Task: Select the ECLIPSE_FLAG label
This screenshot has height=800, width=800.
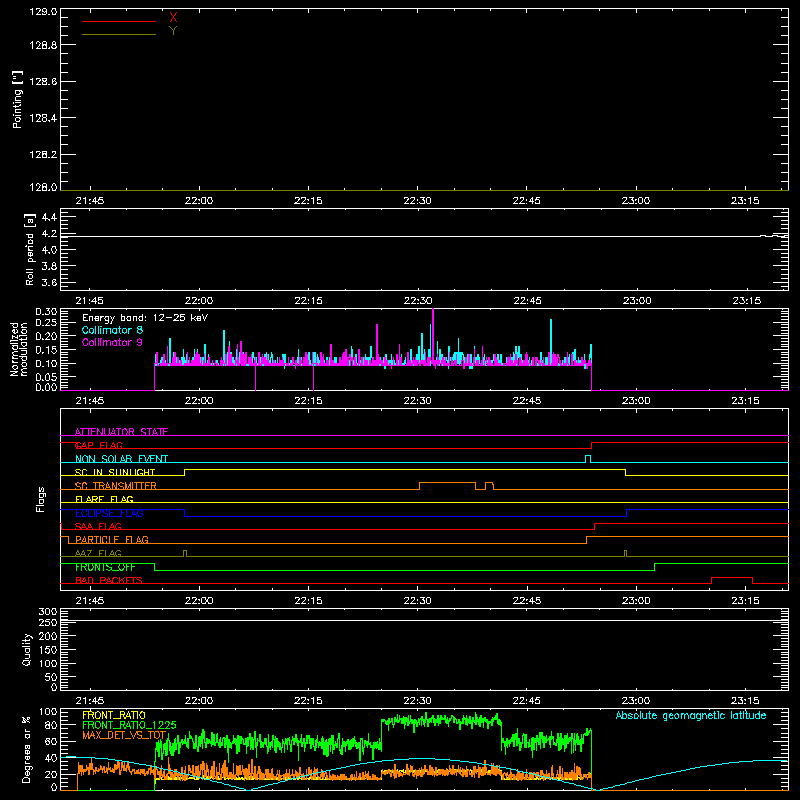Action: pyautogui.click(x=109, y=513)
